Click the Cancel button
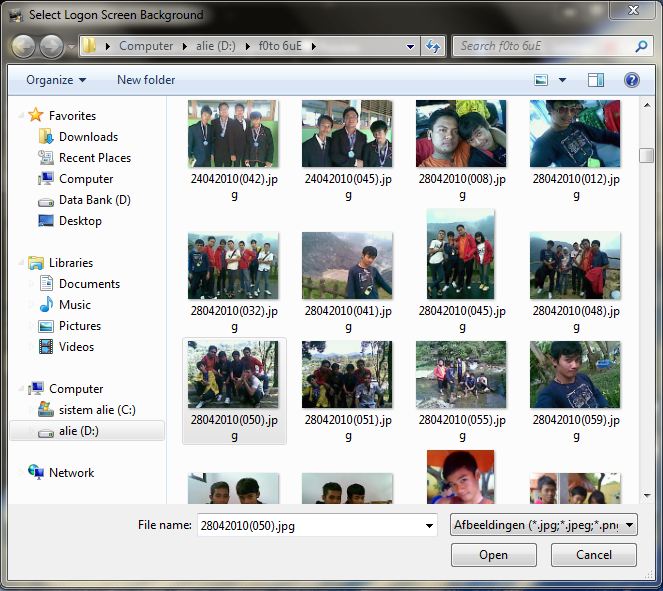663x591 pixels. 594,555
